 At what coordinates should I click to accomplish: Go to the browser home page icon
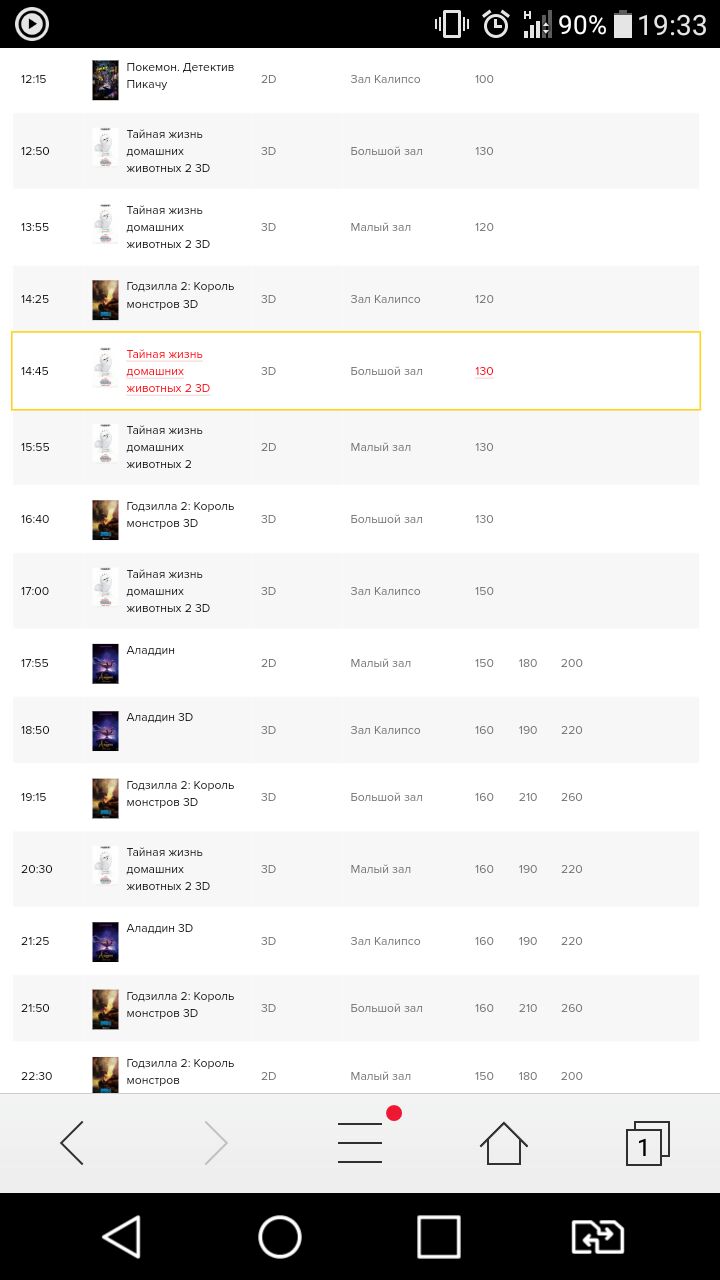click(x=504, y=1142)
